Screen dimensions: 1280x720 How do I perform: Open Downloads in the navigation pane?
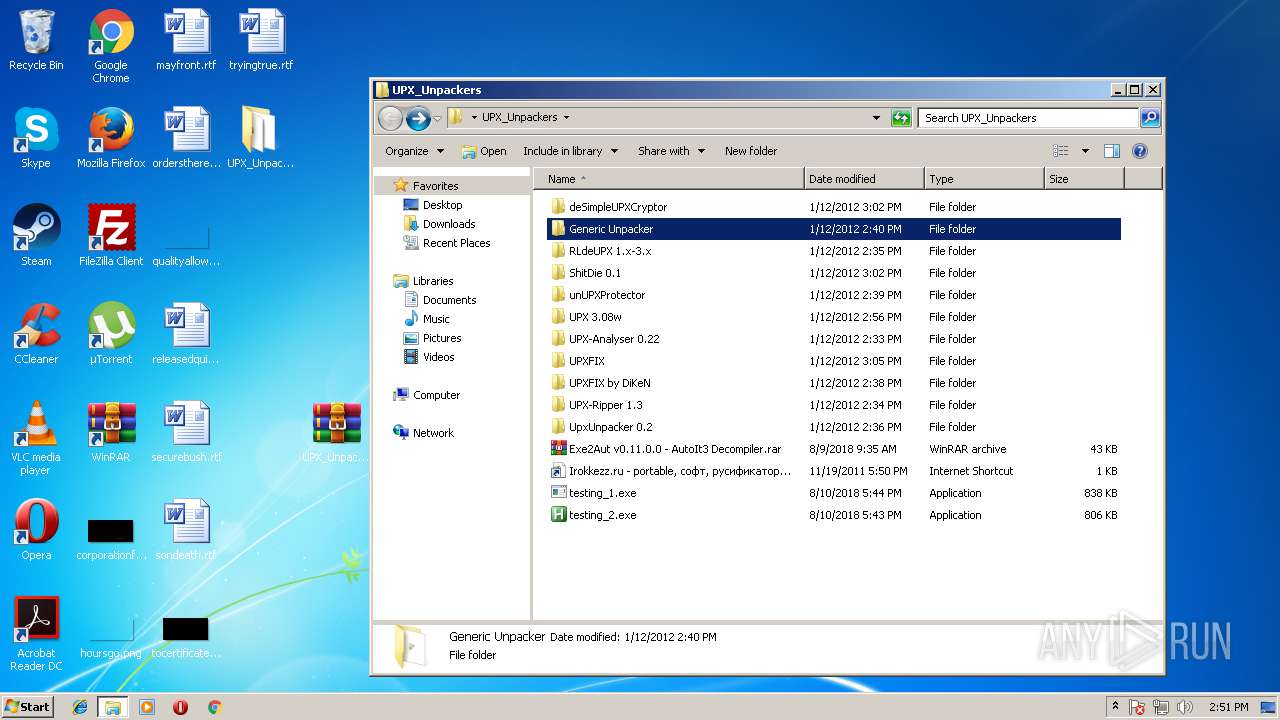pos(449,224)
